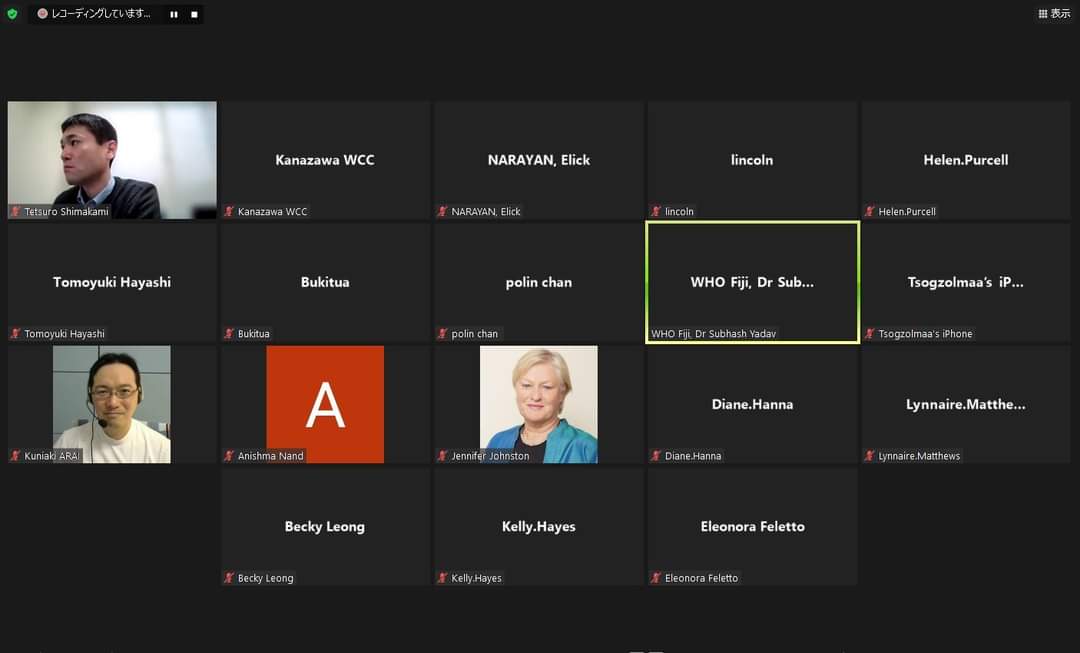Stop the meeting recording
1080x653 pixels.
click(193, 15)
